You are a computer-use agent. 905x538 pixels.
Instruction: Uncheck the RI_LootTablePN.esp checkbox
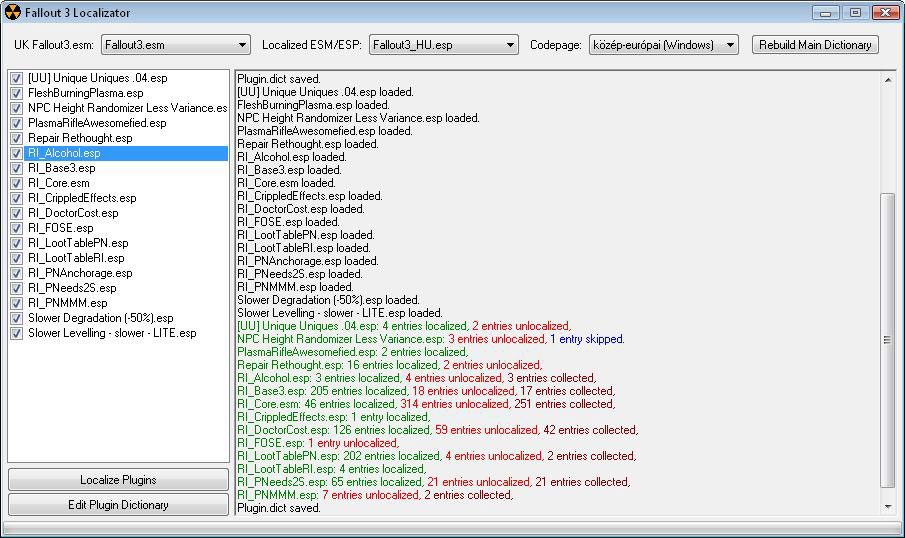(x=17, y=243)
